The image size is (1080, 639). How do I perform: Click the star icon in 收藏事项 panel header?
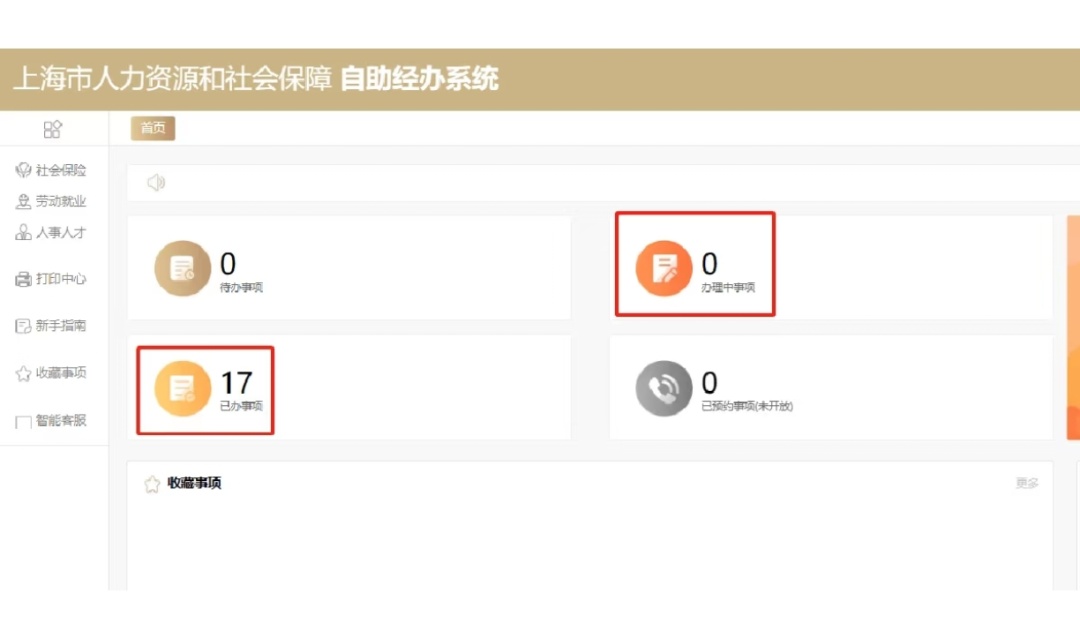152,484
